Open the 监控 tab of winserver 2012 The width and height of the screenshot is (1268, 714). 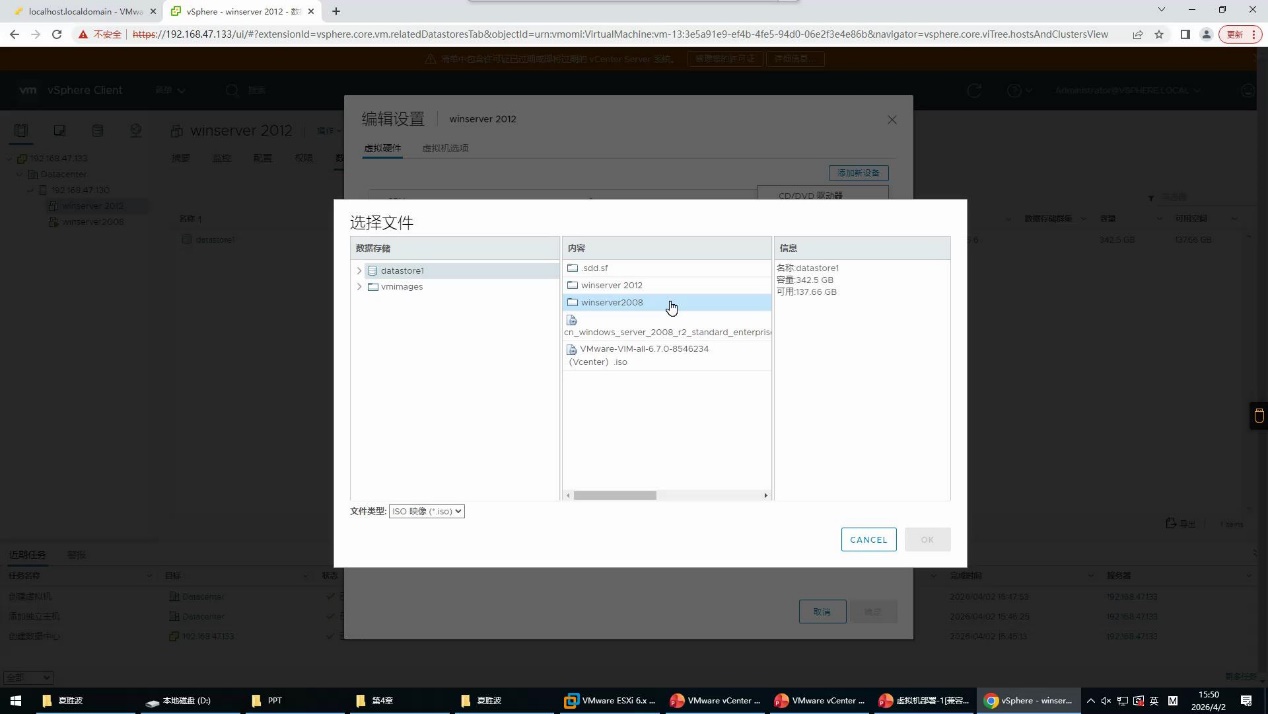(x=221, y=158)
